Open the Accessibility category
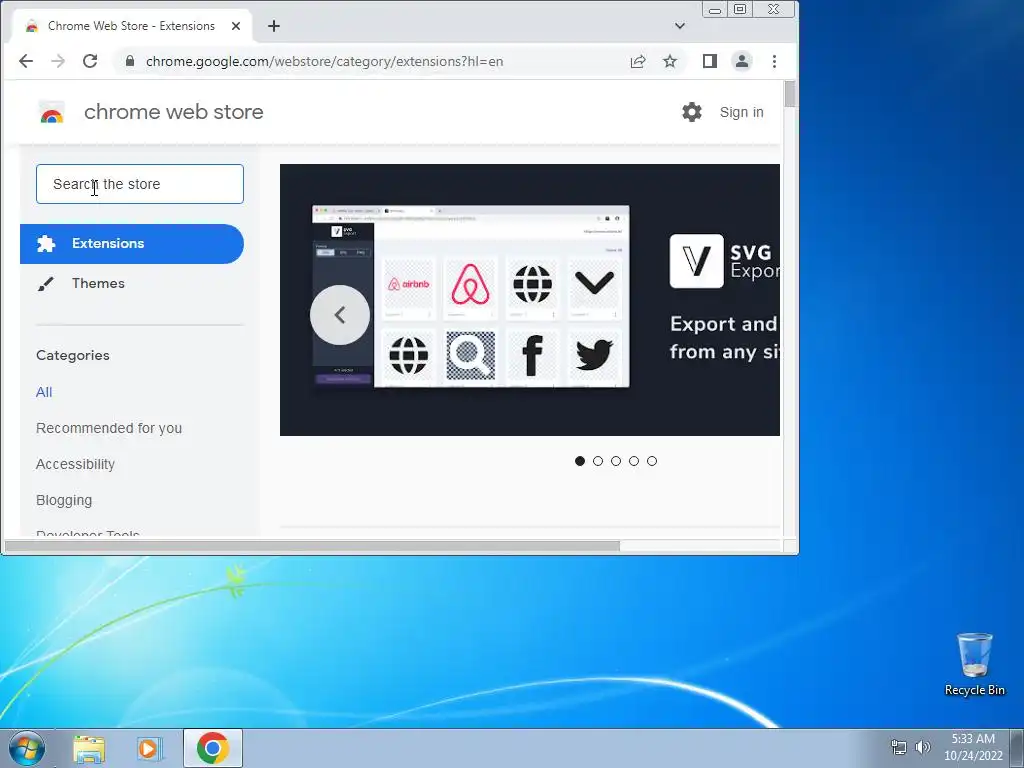Screen dimensions: 1024x768 pyautogui.click(x=75, y=464)
